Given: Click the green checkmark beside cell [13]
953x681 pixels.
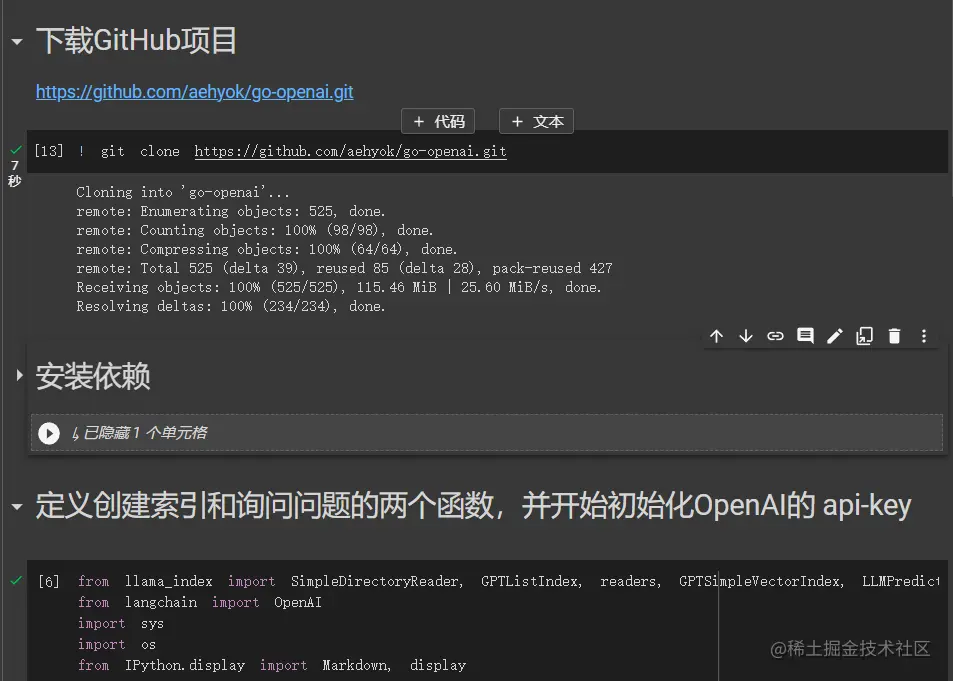Looking at the screenshot, I should tap(16, 150).
